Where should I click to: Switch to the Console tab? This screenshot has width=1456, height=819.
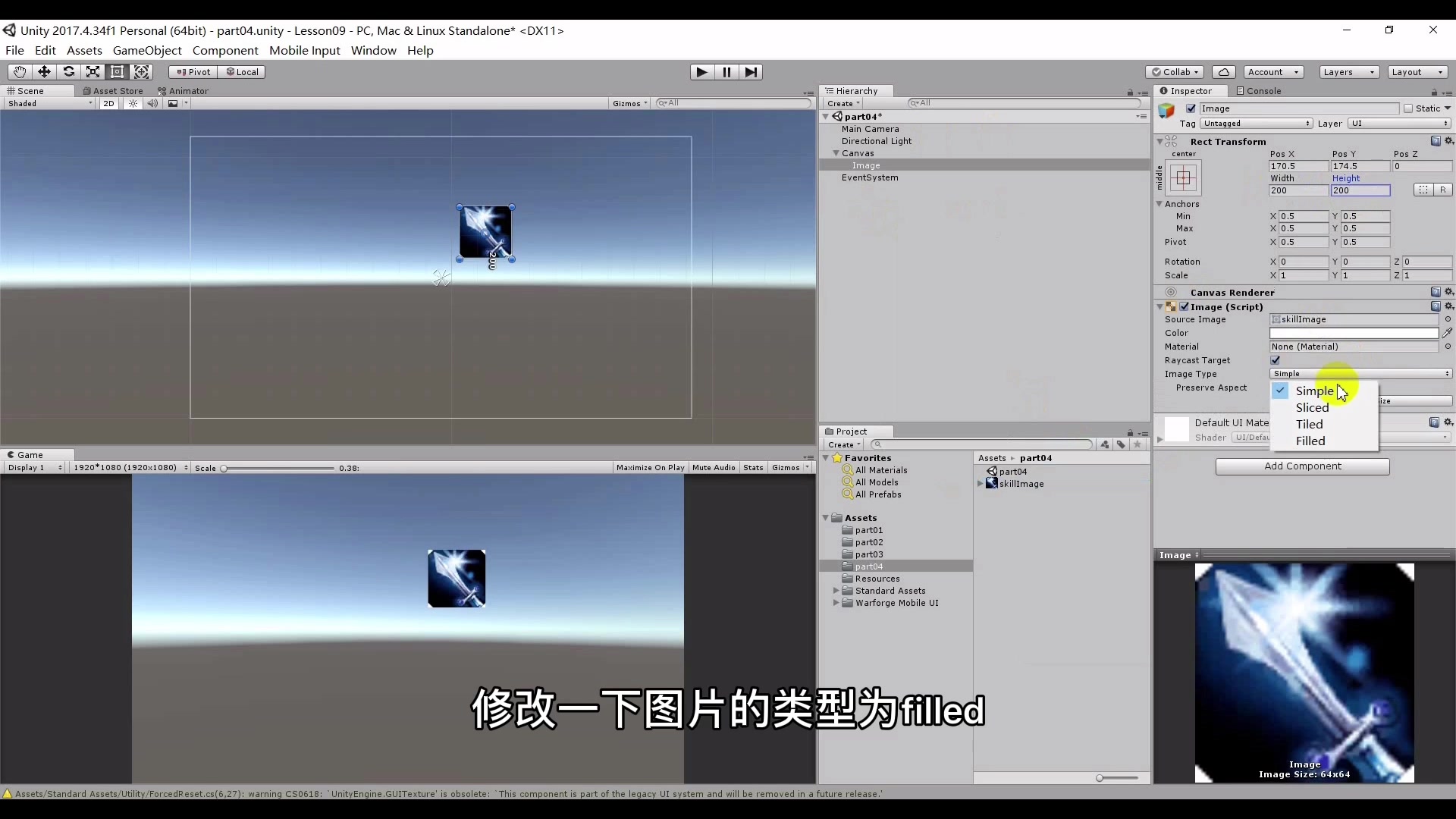point(1265,90)
